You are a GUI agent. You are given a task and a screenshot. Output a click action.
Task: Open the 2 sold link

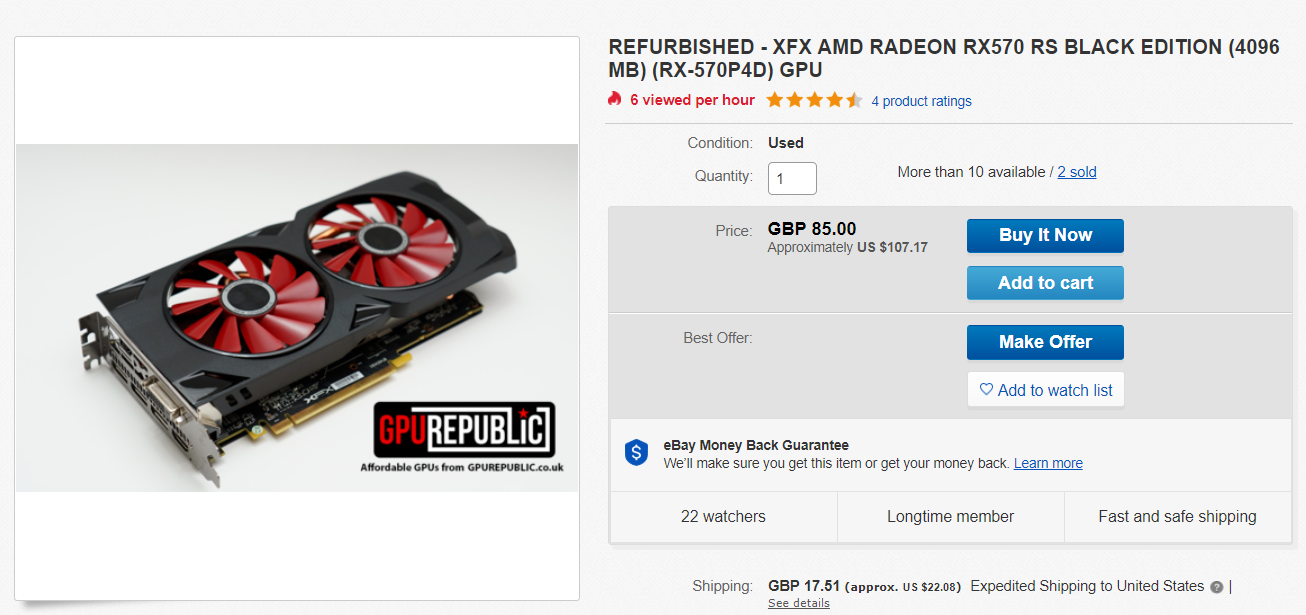pyautogui.click(x=1077, y=172)
